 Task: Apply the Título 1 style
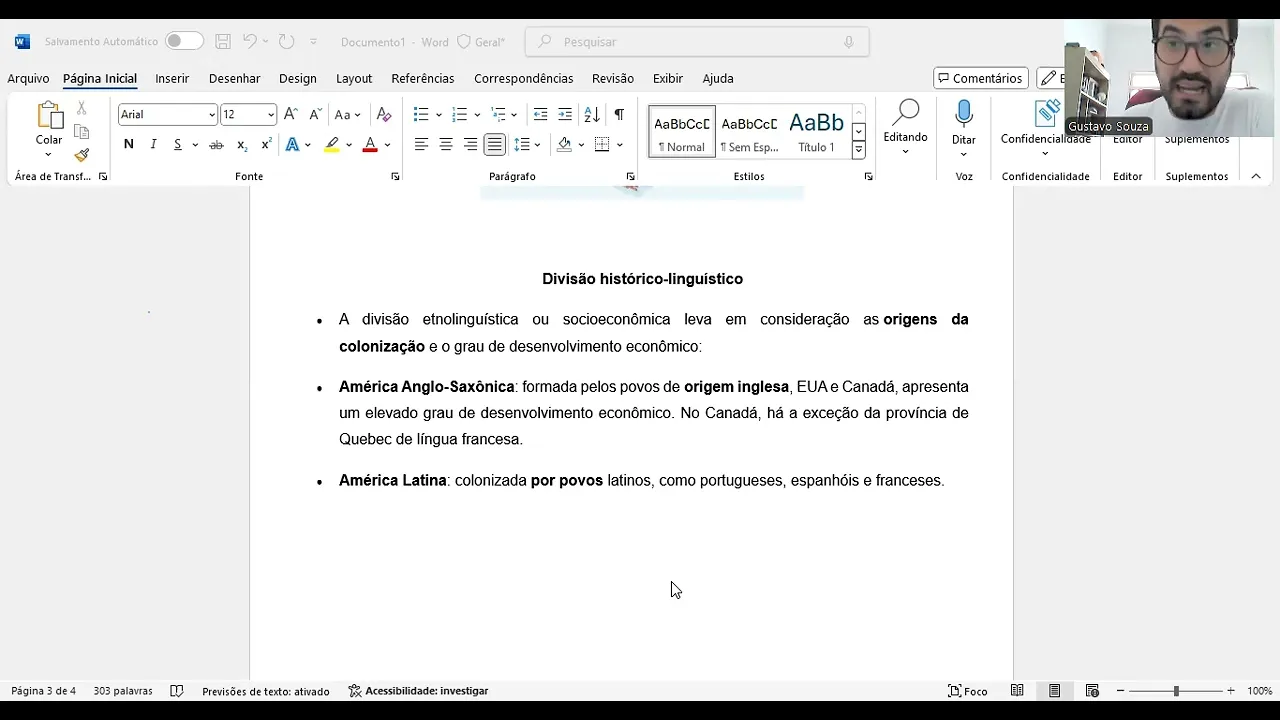[x=816, y=131]
